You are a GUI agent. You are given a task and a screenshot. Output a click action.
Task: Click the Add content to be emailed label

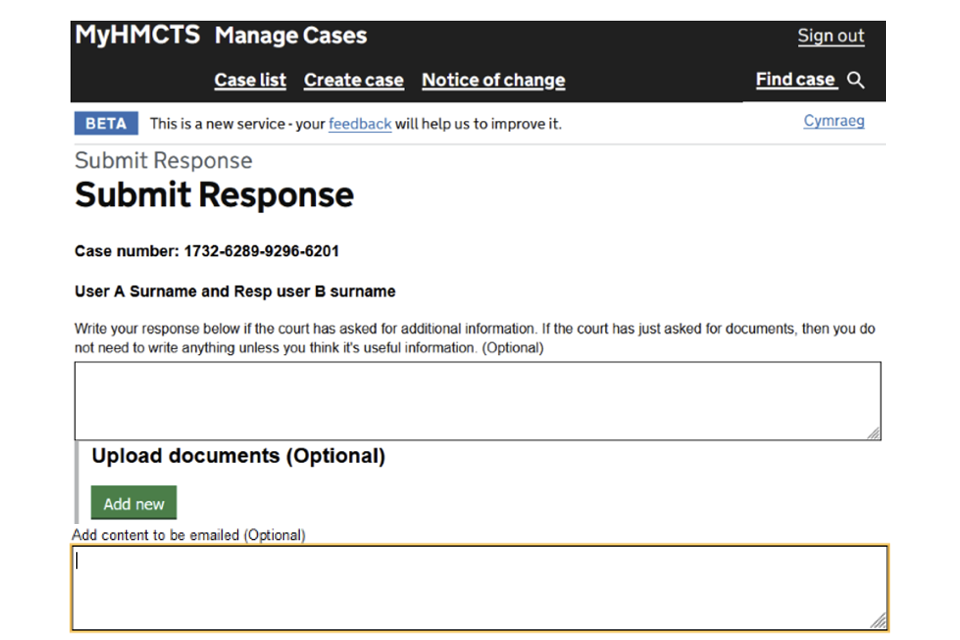click(x=188, y=535)
